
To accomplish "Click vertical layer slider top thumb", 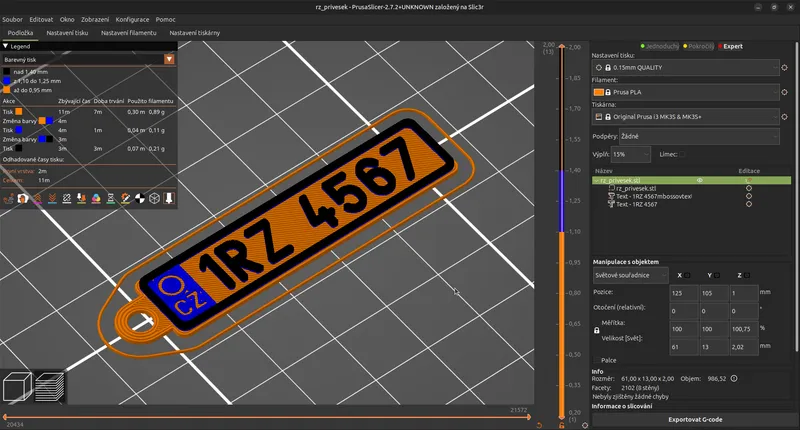I will 562,47.
